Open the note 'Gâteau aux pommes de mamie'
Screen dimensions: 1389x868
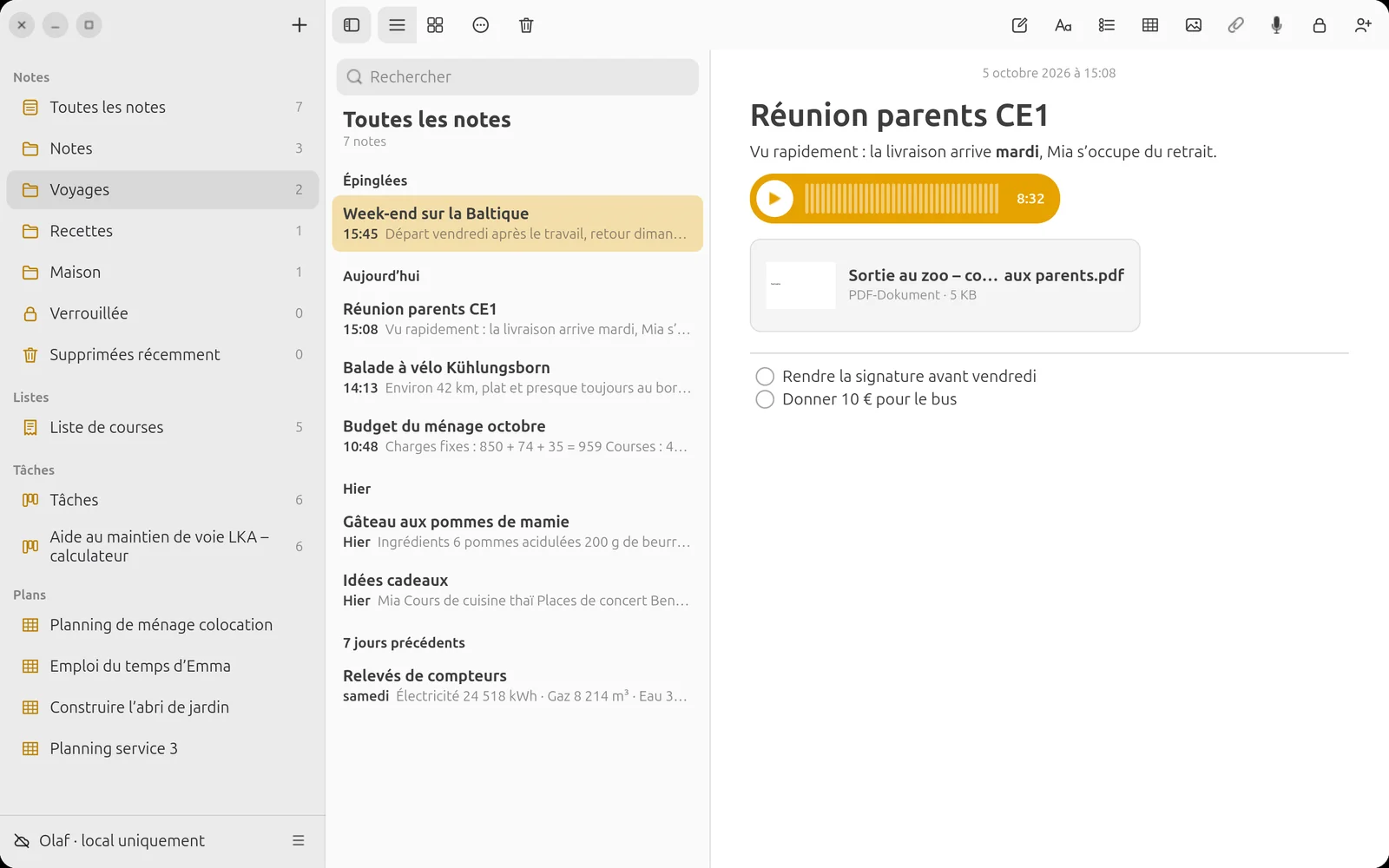click(x=517, y=532)
